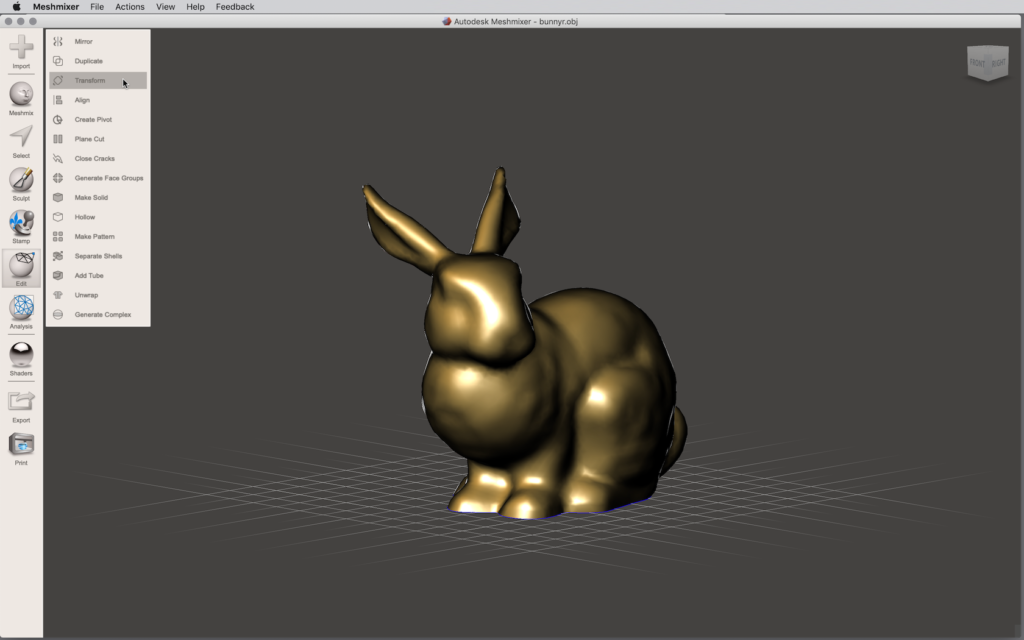
Task: Pick Plane Cut from Edit options
Action: [x=89, y=139]
